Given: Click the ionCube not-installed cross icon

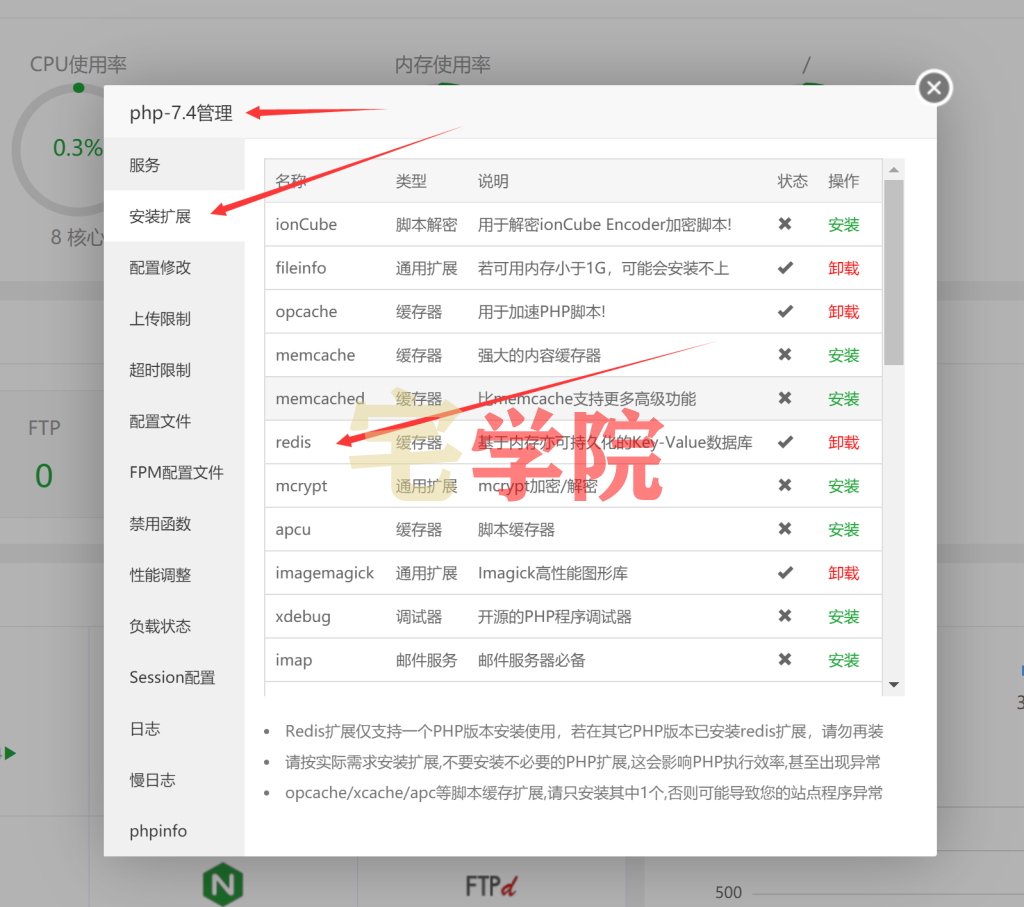Looking at the screenshot, I should [x=785, y=224].
